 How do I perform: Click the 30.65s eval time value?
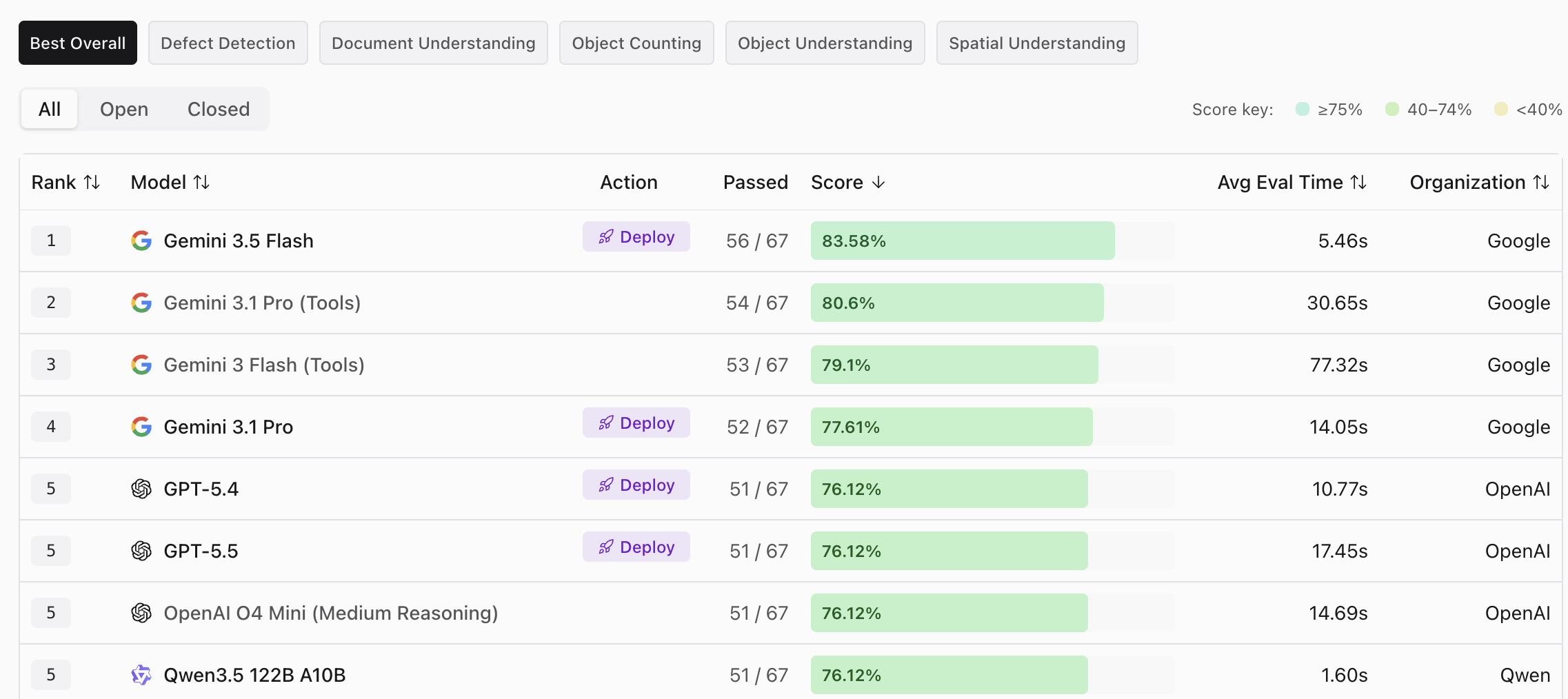[x=1337, y=303]
